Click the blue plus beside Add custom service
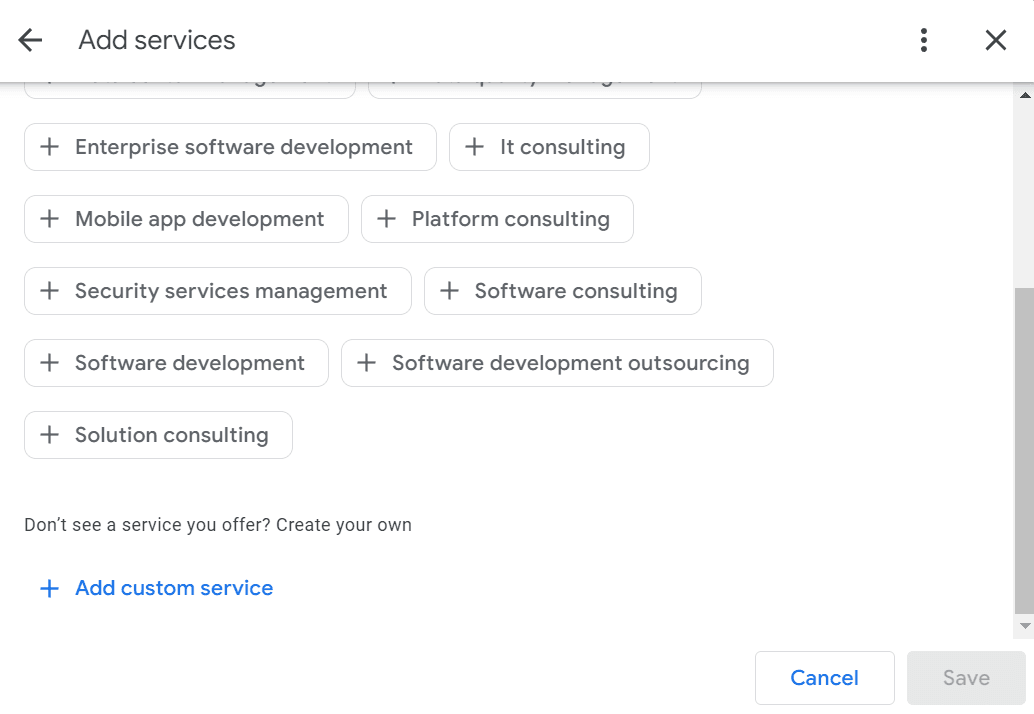Viewport: 1034px width, 714px height. click(49, 588)
